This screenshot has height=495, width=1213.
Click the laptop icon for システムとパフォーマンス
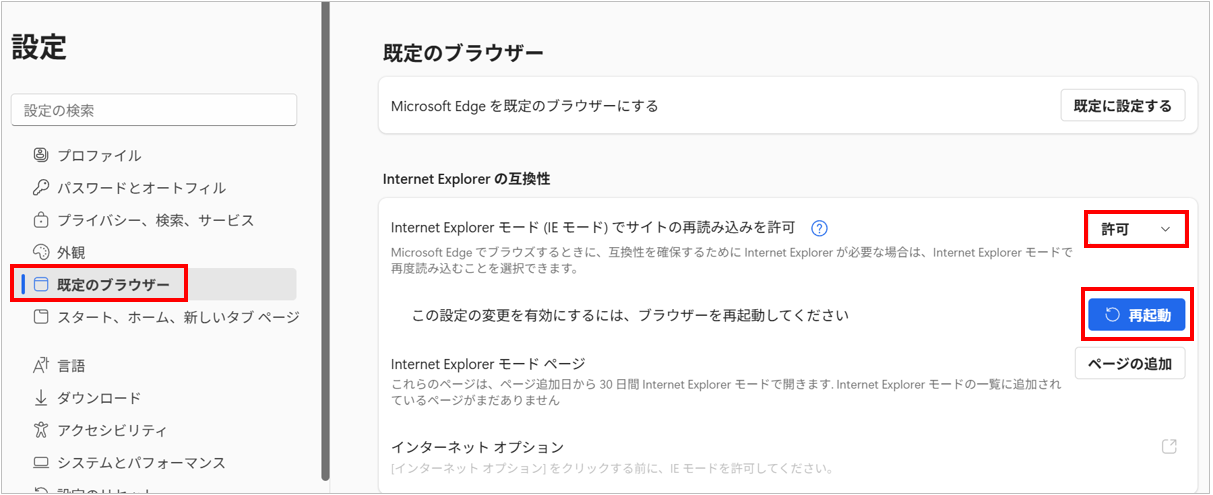pyautogui.click(x=41, y=463)
